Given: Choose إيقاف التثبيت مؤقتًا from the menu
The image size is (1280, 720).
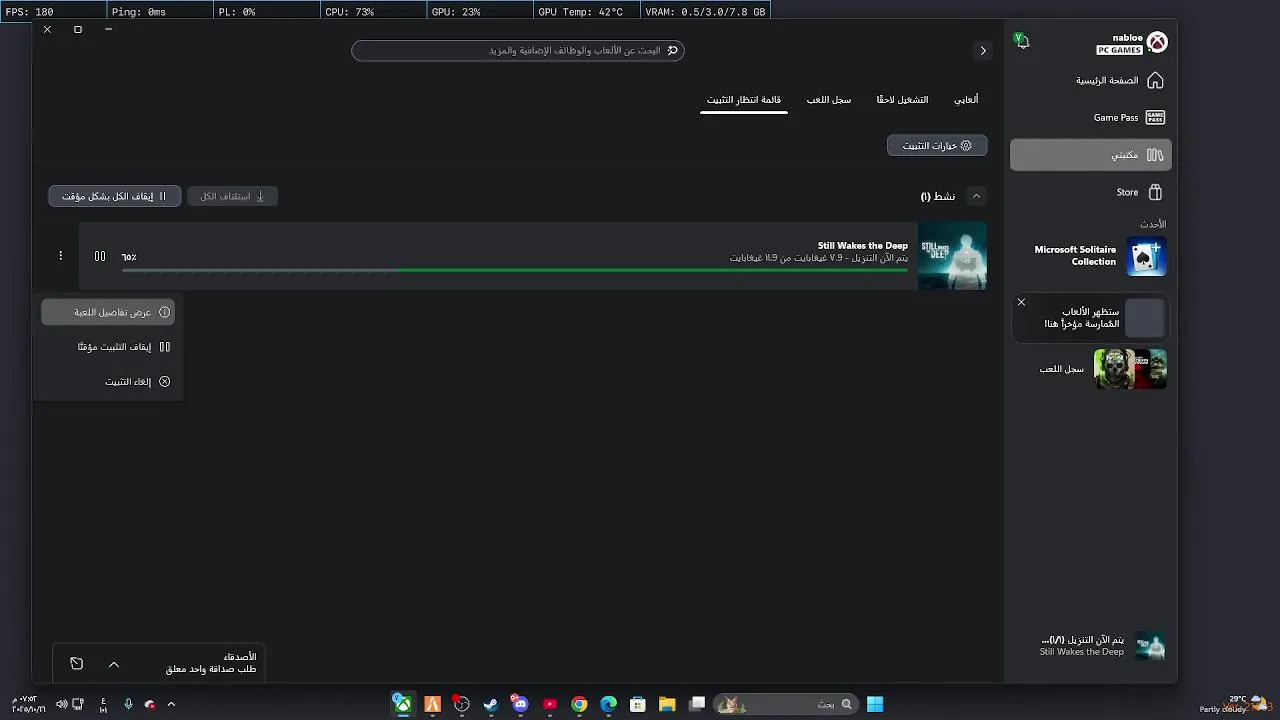Looking at the screenshot, I should coord(108,347).
